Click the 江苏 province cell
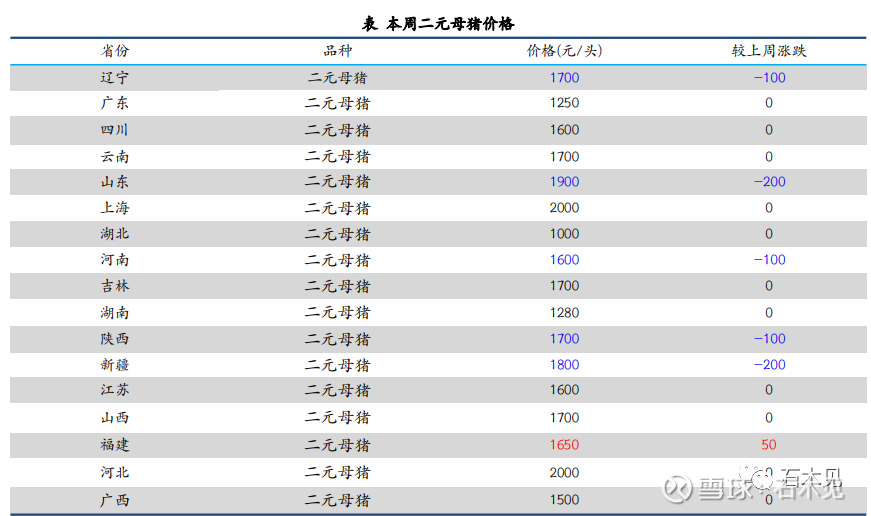Viewport: 871px width, 516px height. 115,390
